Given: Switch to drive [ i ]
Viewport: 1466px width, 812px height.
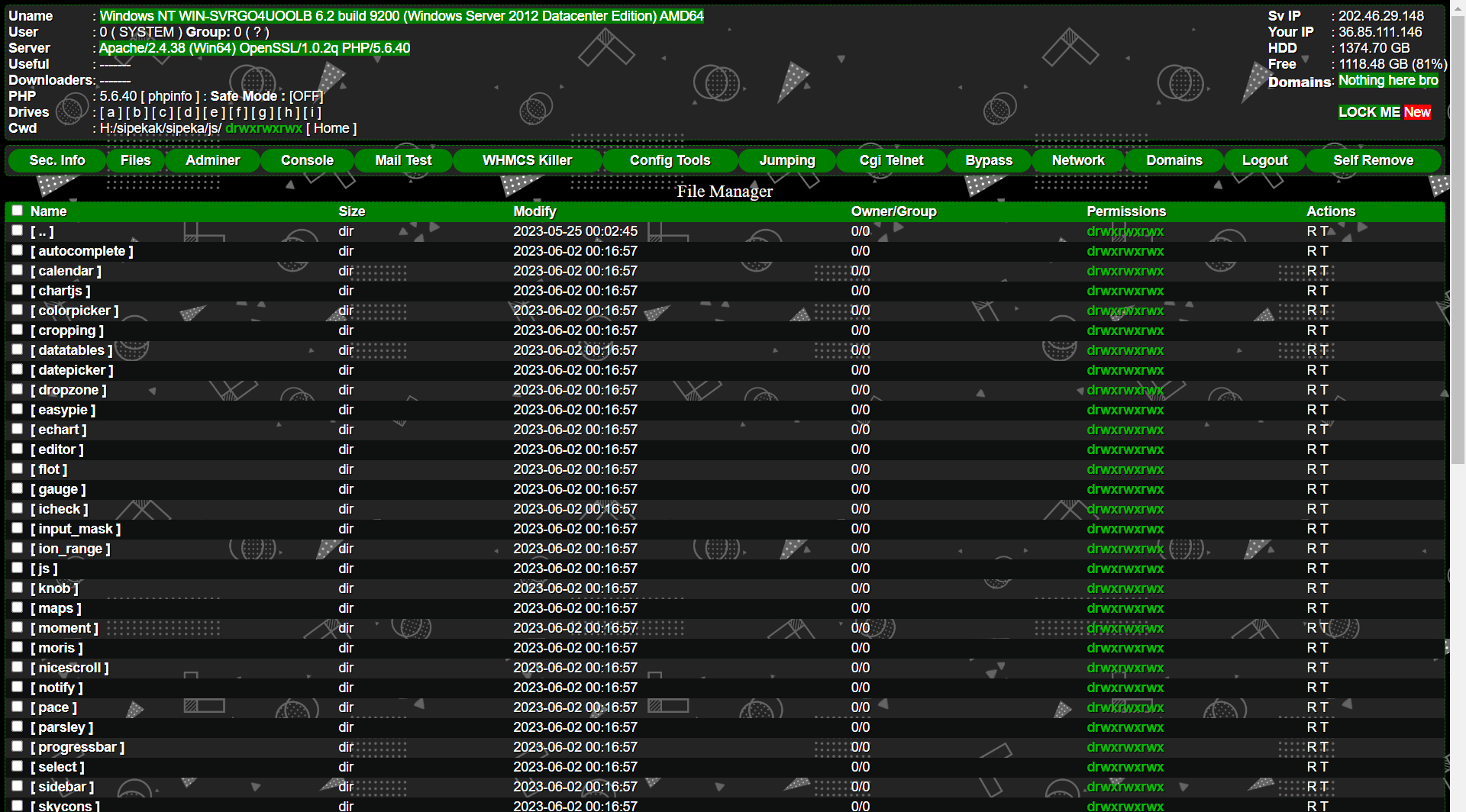Looking at the screenshot, I should click(x=312, y=112).
